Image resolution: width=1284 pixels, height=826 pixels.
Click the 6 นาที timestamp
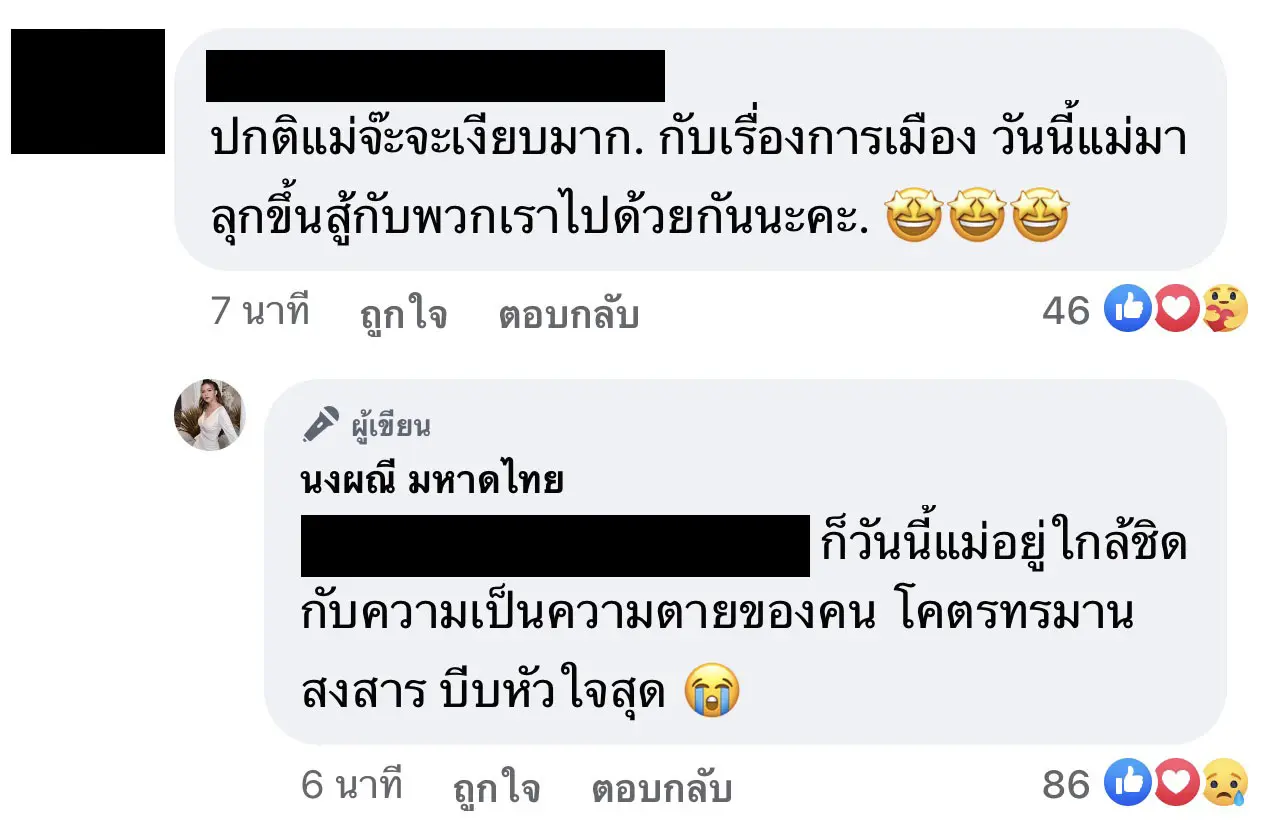[351, 786]
